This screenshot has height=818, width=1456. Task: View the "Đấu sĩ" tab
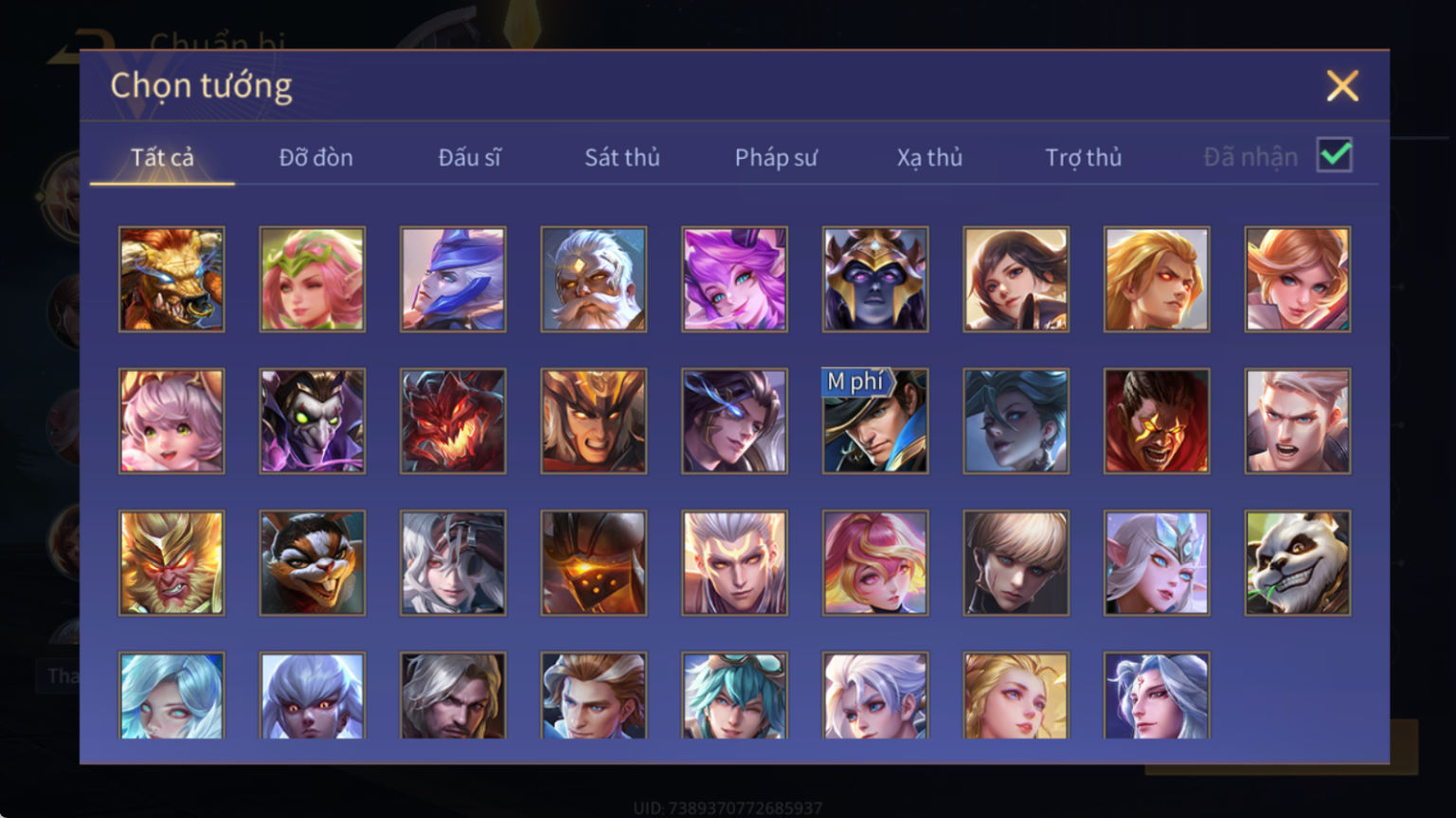click(470, 157)
